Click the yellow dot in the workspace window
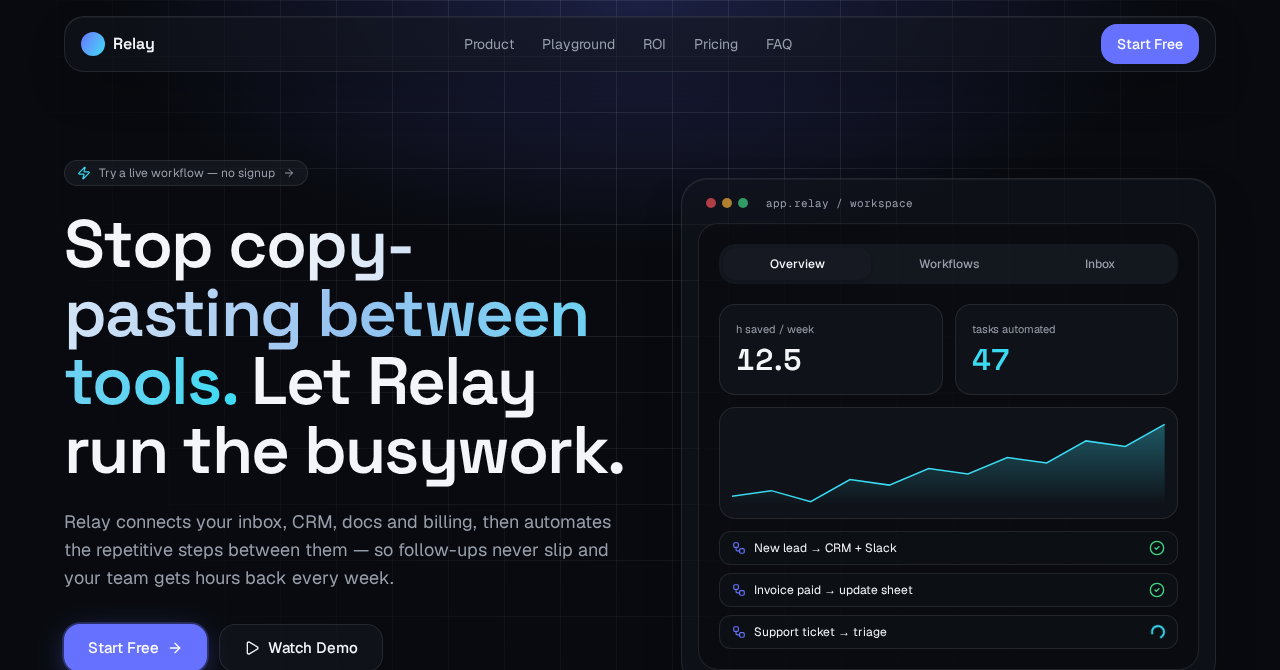 (727, 203)
